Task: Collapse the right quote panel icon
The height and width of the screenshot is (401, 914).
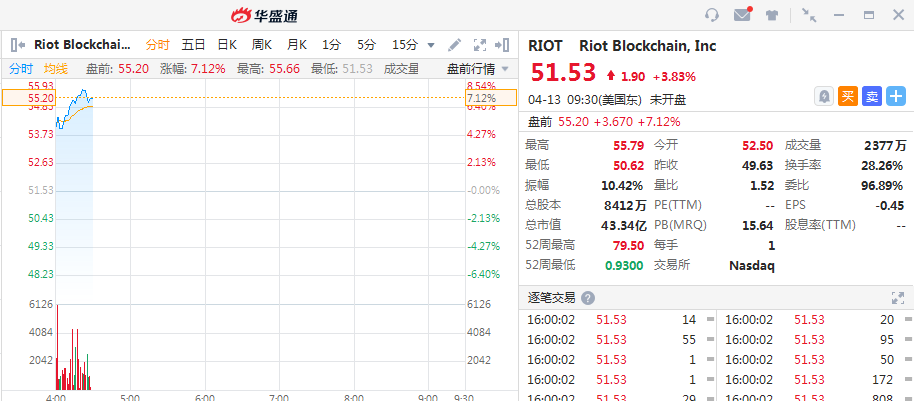Action: 504,45
